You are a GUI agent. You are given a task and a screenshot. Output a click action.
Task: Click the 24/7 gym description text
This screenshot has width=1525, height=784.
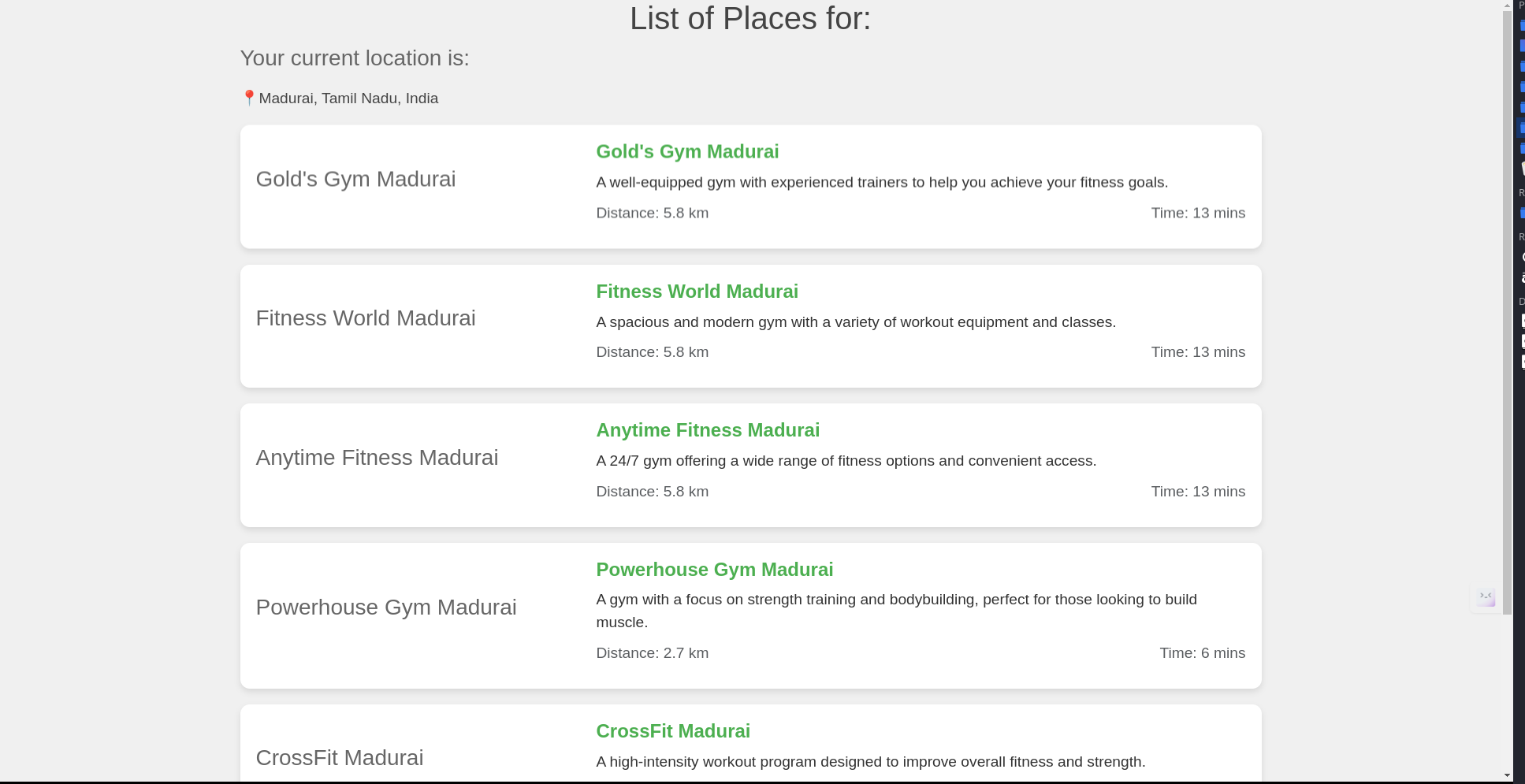pos(846,461)
